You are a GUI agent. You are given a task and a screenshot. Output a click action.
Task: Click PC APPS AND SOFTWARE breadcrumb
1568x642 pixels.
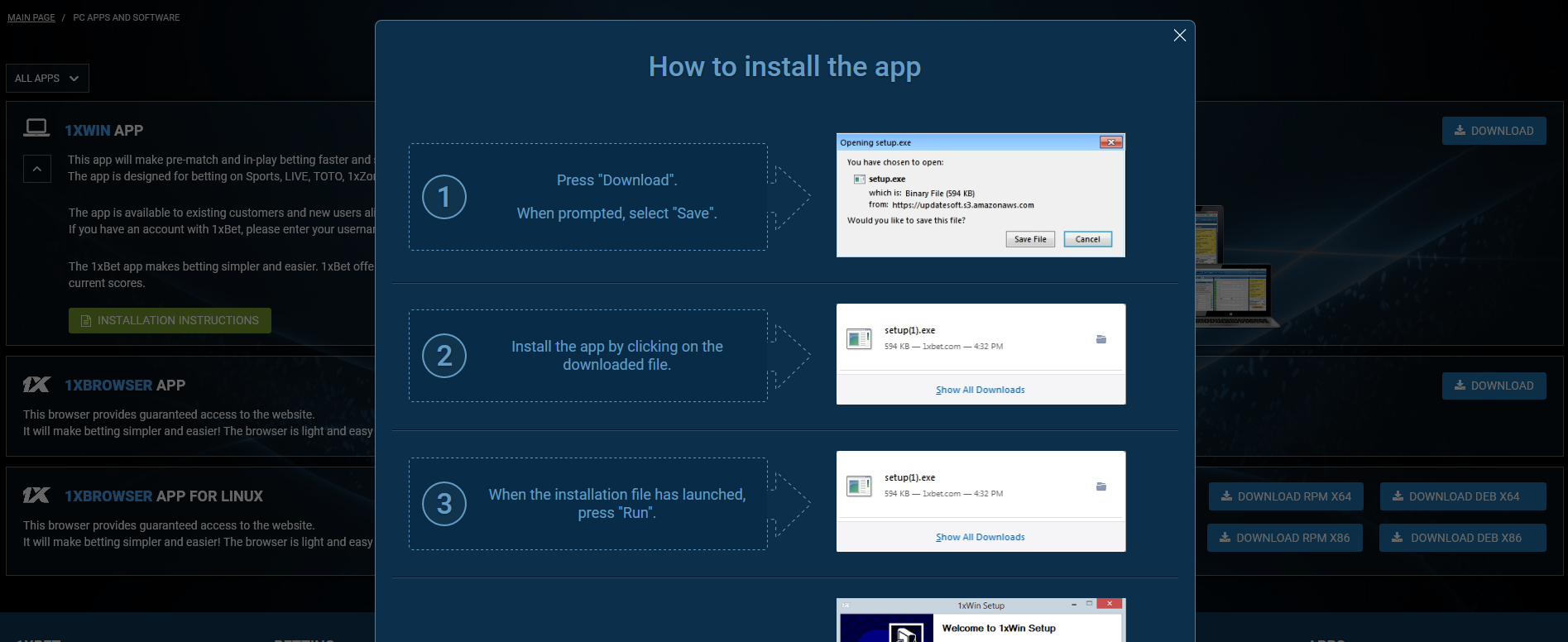127,17
